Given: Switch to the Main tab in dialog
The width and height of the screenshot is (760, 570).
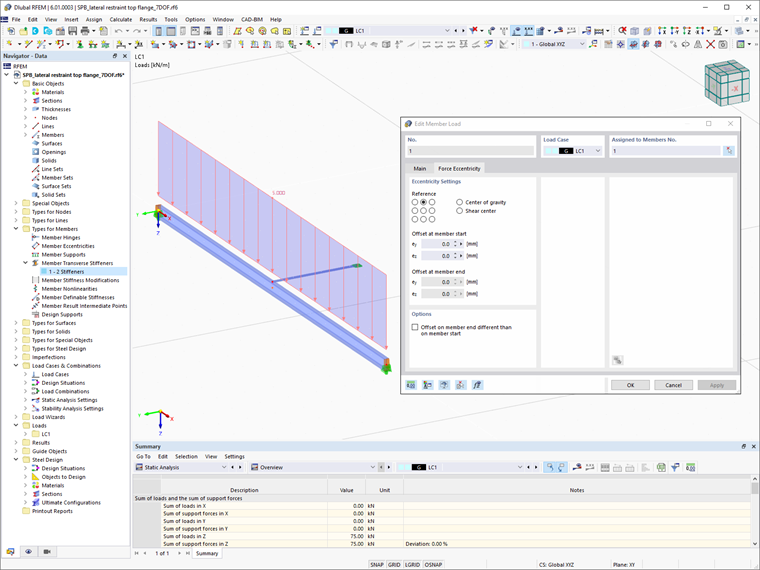Looking at the screenshot, I should pyautogui.click(x=420, y=169).
